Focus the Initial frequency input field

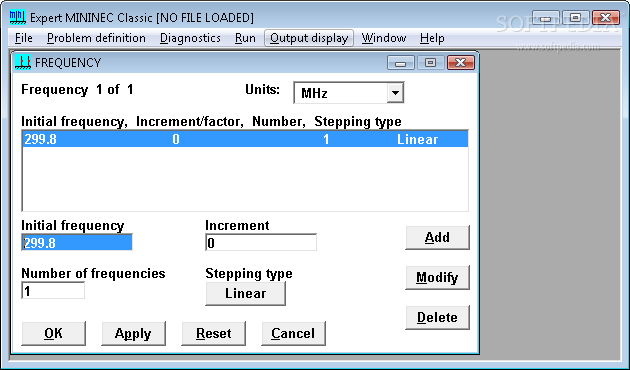click(x=77, y=242)
